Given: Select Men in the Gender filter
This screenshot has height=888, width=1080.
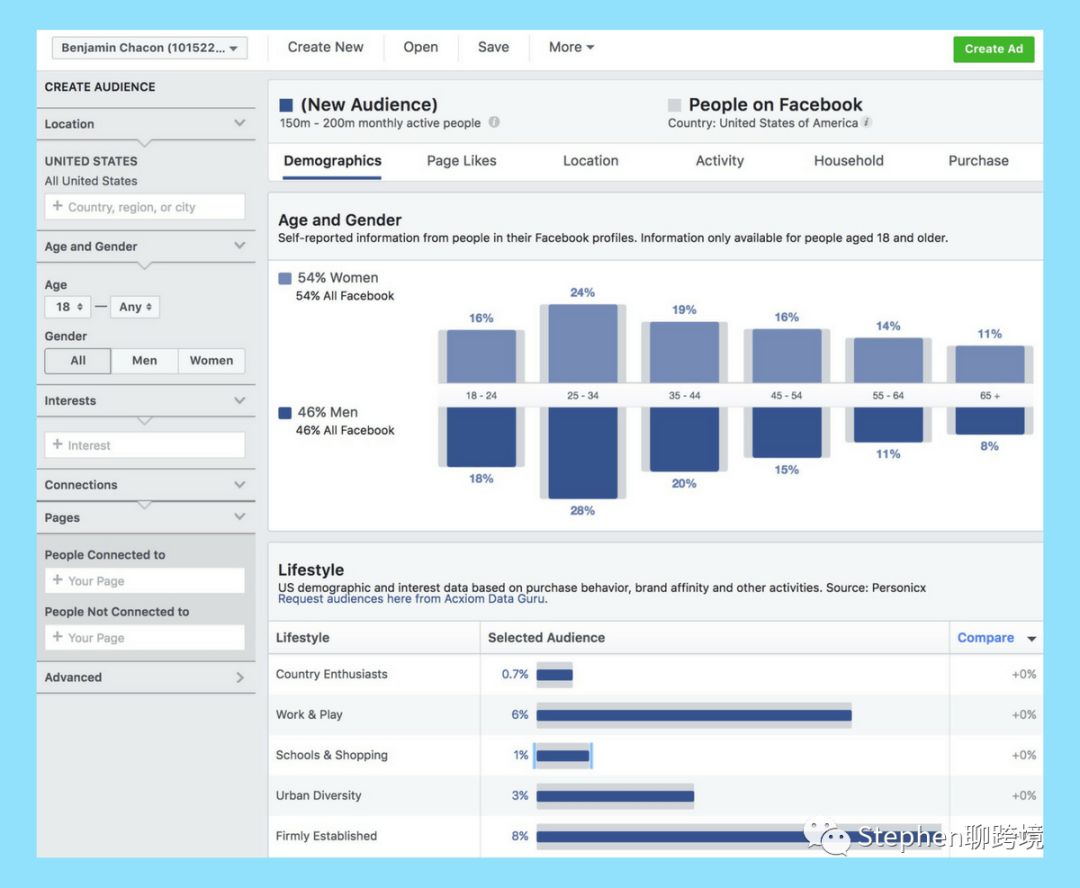Looking at the screenshot, I should (x=145, y=360).
